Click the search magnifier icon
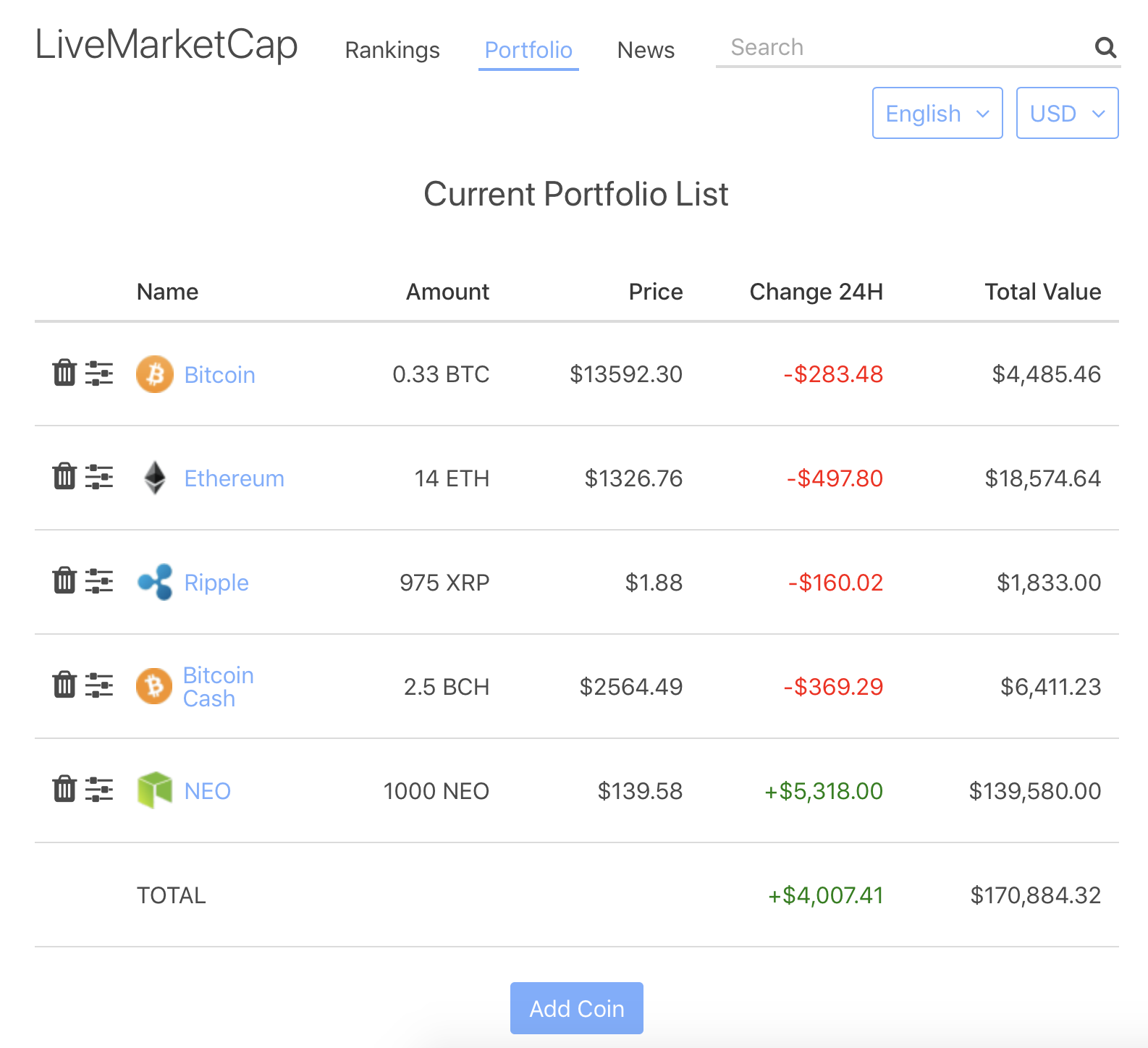Screen dimensions: 1148x1048 tap(1105, 48)
